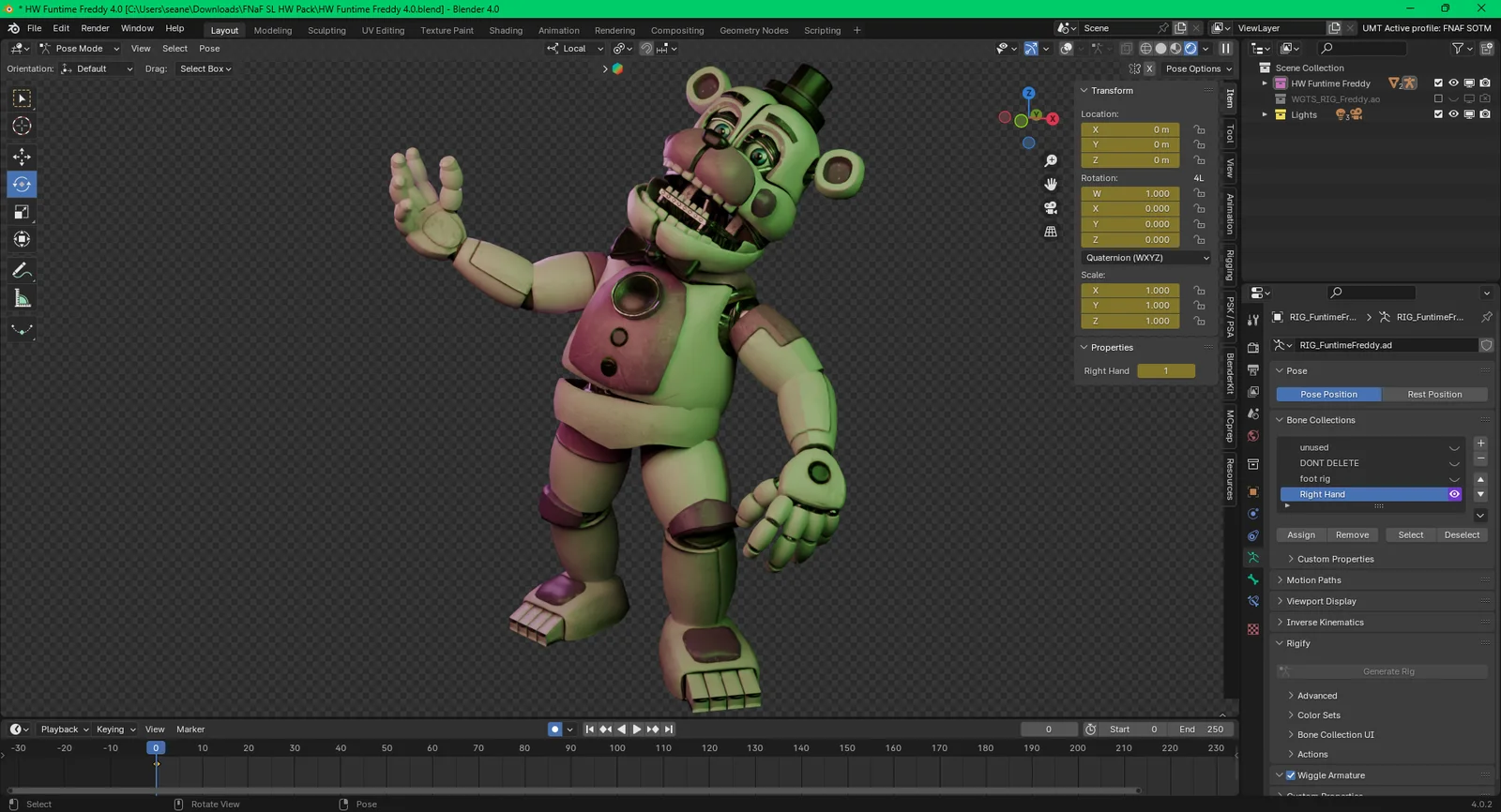Open the World properties tab icon
Screen dimensions: 1501x812
[x=1253, y=436]
